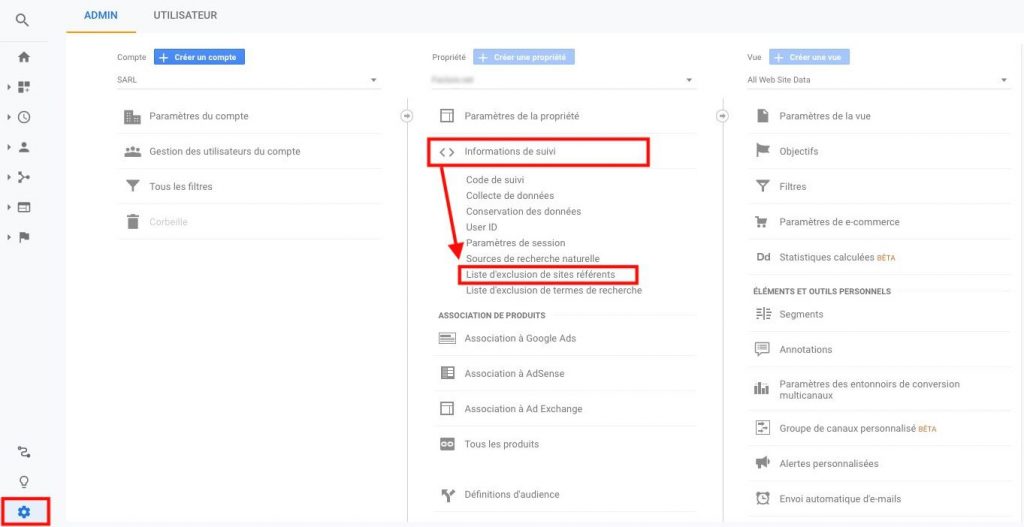Viewport: 1024px width, 527px height.
Task: Collapse the Informations de suivi section
Action: pos(510,152)
